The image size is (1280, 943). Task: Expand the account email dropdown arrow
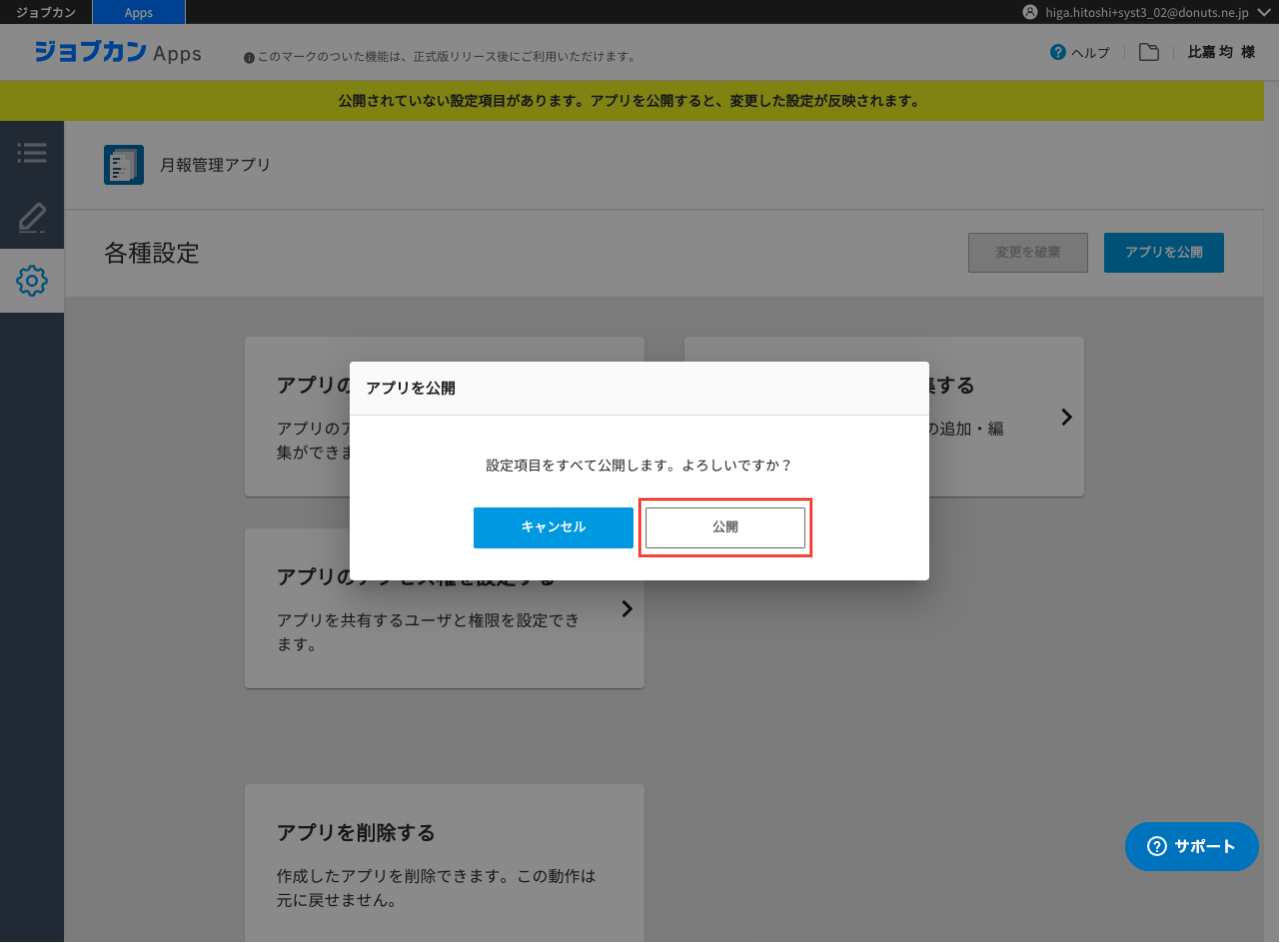(1264, 12)
